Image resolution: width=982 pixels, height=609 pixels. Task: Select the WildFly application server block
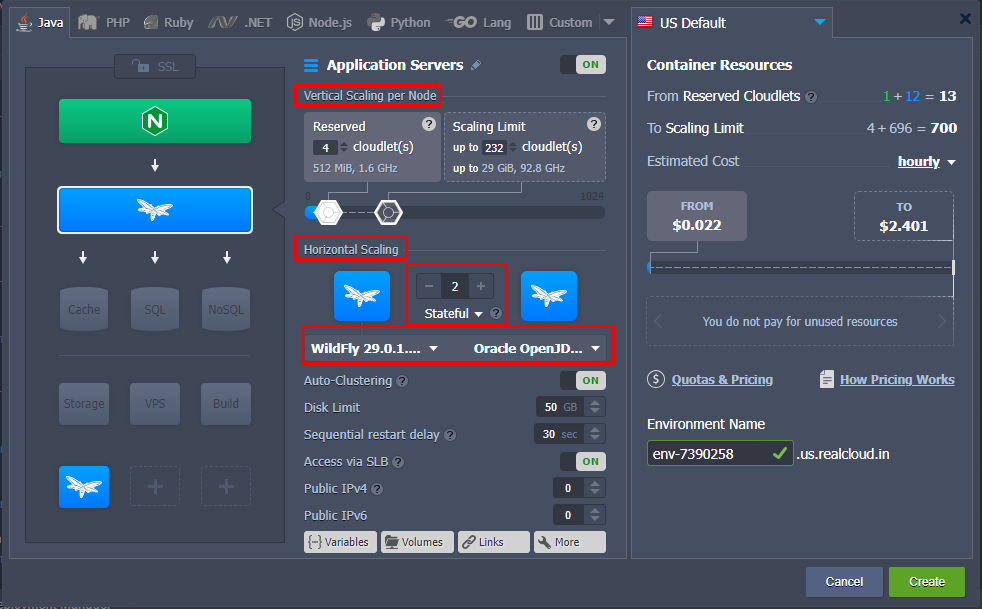(155, 209)
